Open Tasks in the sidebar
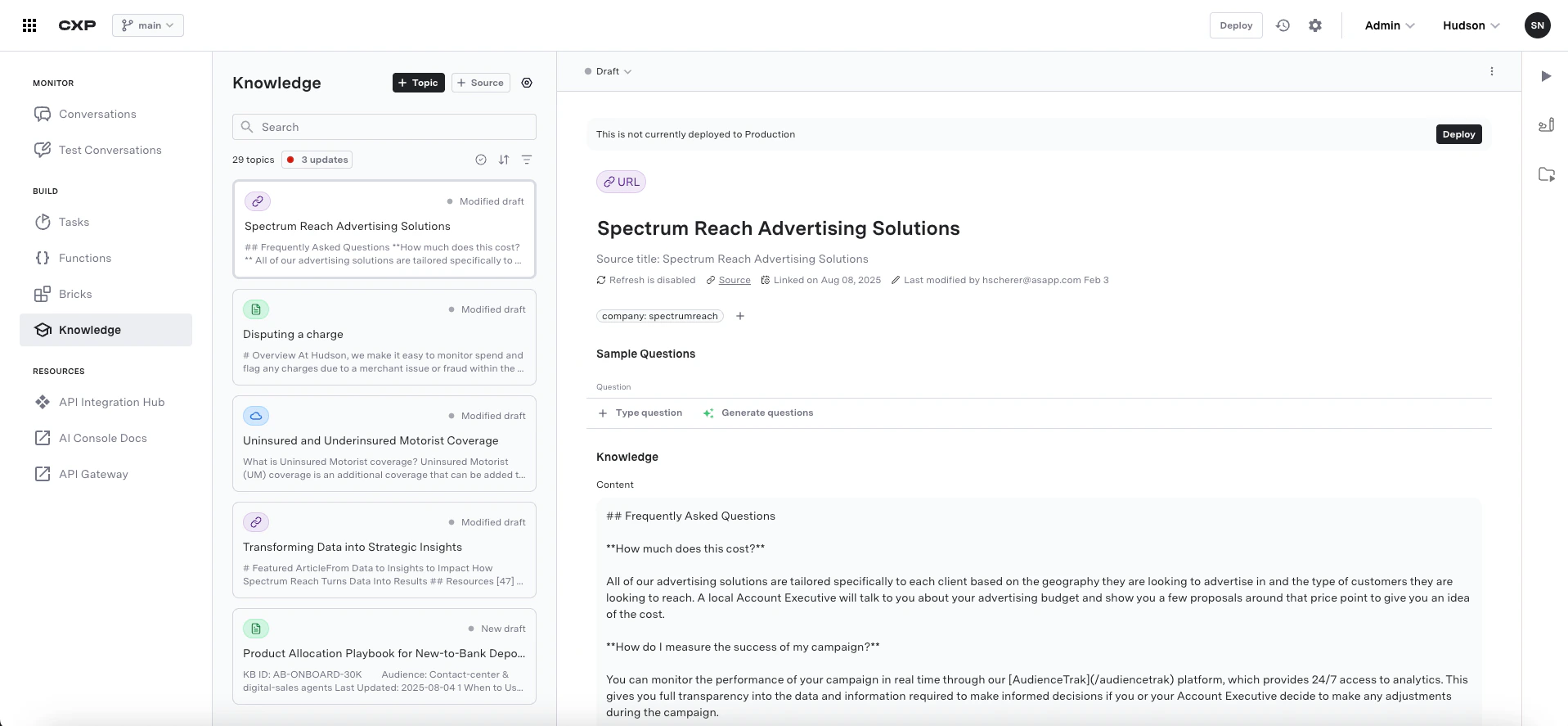 106,222
